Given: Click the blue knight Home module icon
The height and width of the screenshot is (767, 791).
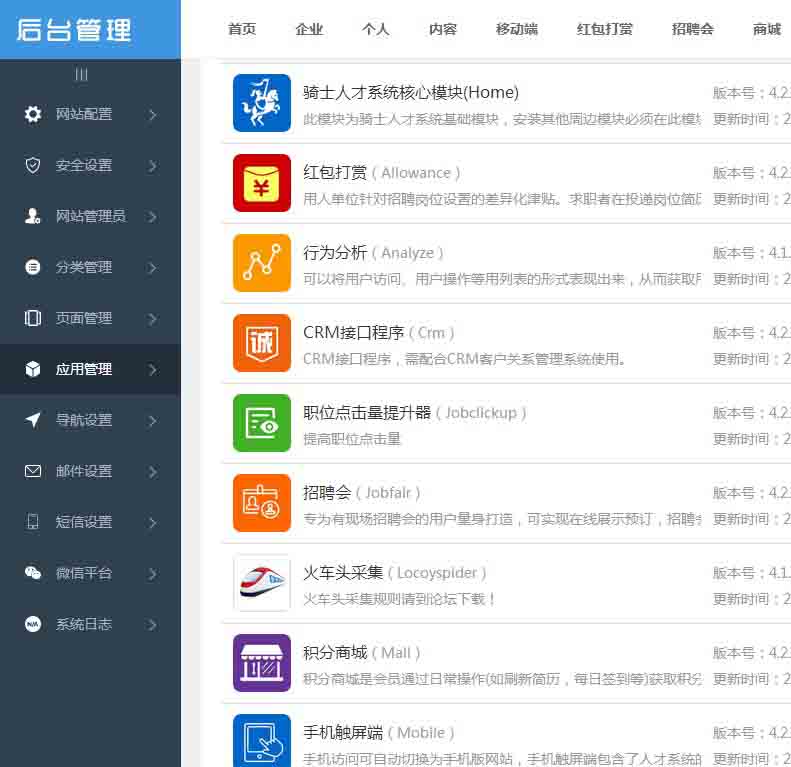Looking at the screenshot, I should coord(262,103).
